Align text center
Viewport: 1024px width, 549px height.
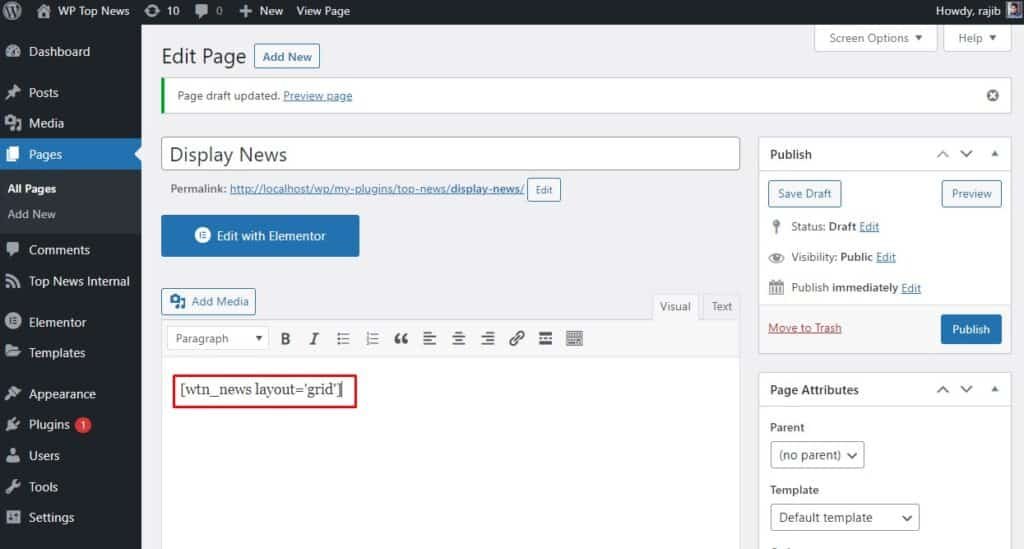[x=458, y=339]
